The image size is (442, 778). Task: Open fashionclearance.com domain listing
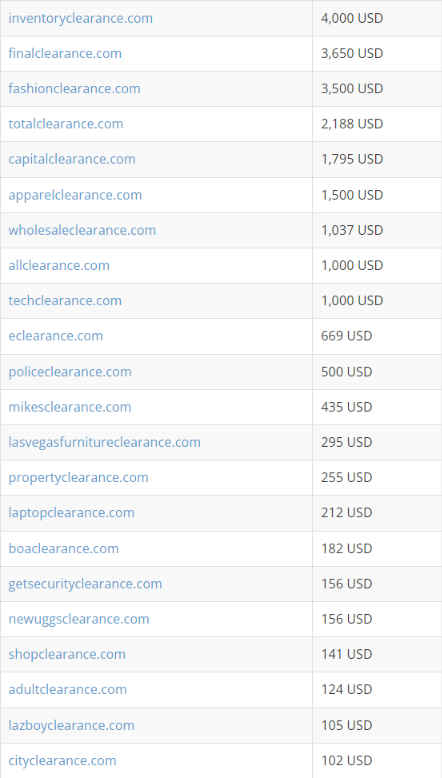point(74,89)
